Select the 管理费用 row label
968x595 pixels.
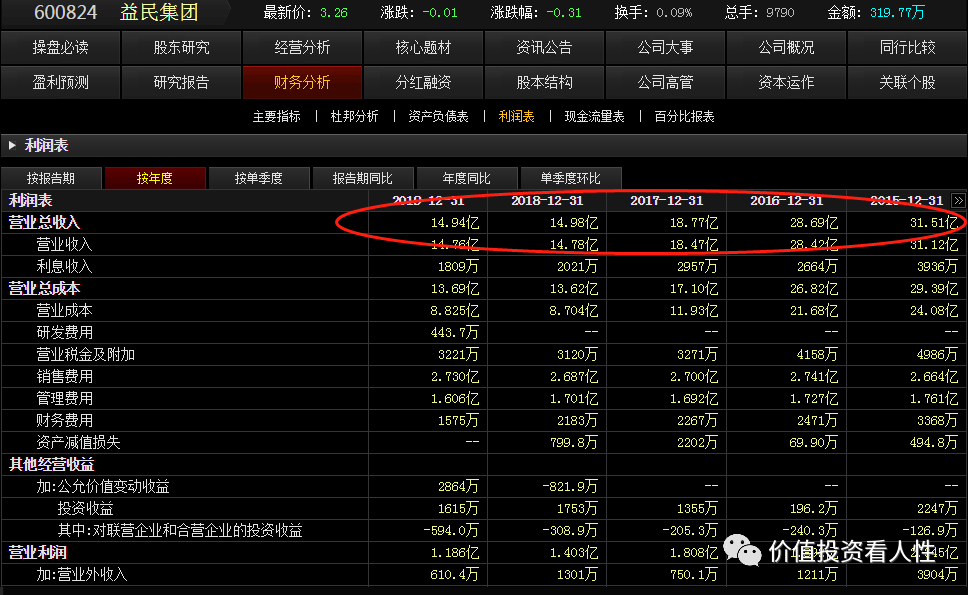64,399
